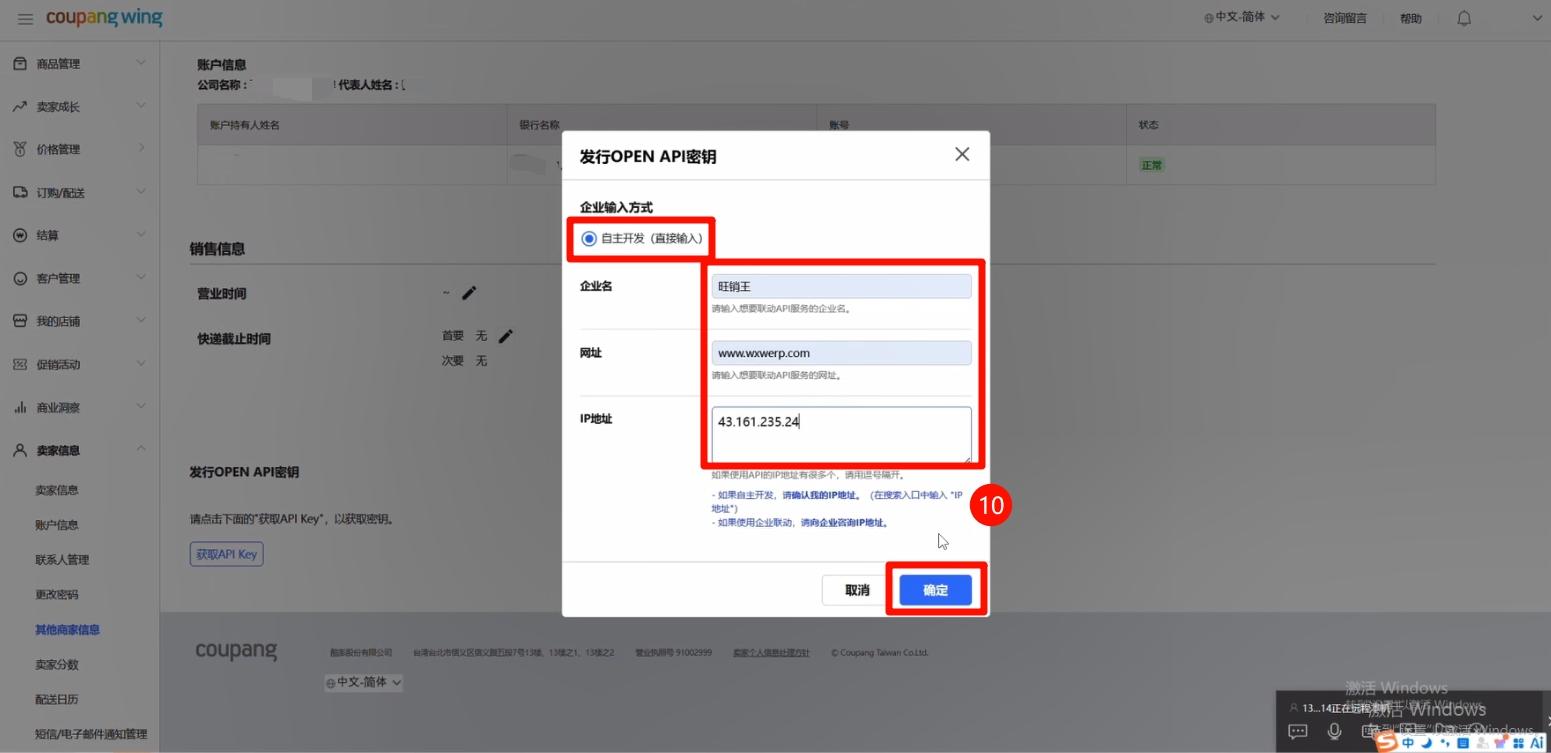
Task: Click the IP地址 text area
Action: point(841,434)
